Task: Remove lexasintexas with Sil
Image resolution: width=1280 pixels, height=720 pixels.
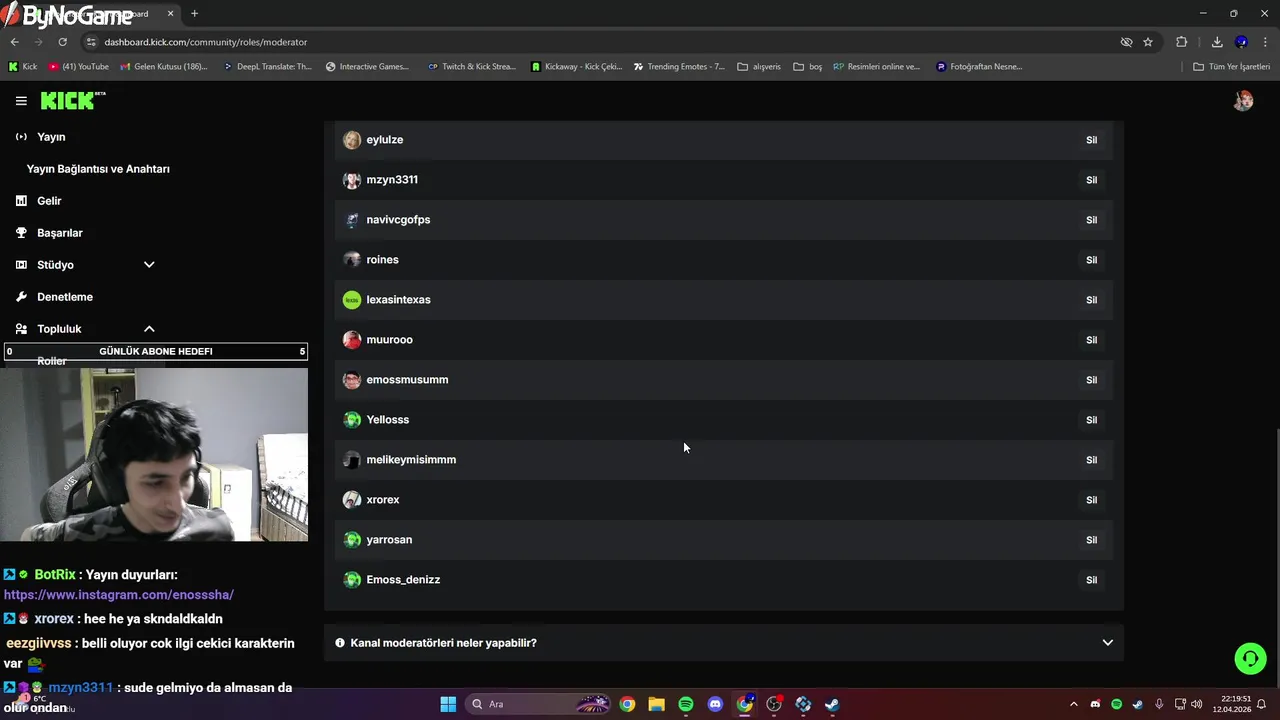Action: coord(1091,300)
